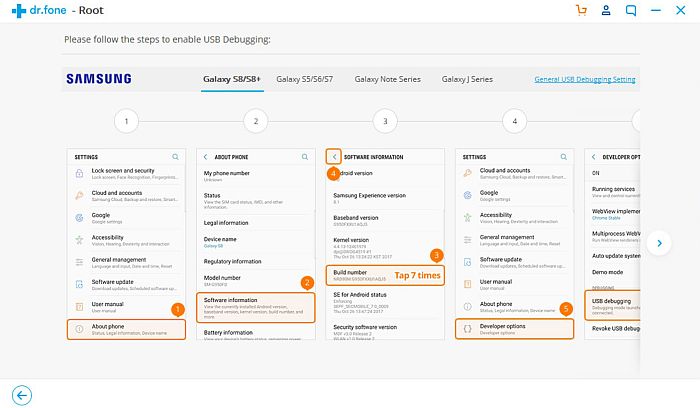This screenshot has height=408, width=700.
Task: Click the dr.fone logo icon
Action: pos(19,11)
